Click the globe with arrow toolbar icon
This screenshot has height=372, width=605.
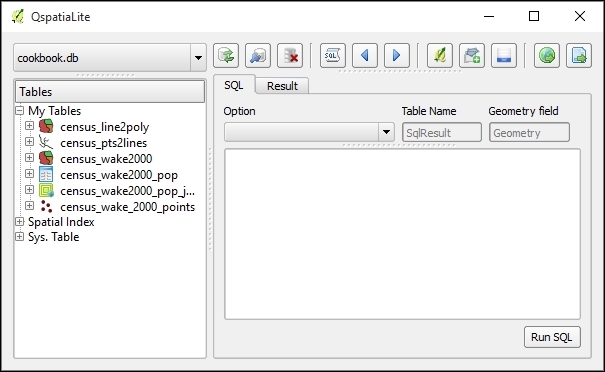[x=547, y=56]
